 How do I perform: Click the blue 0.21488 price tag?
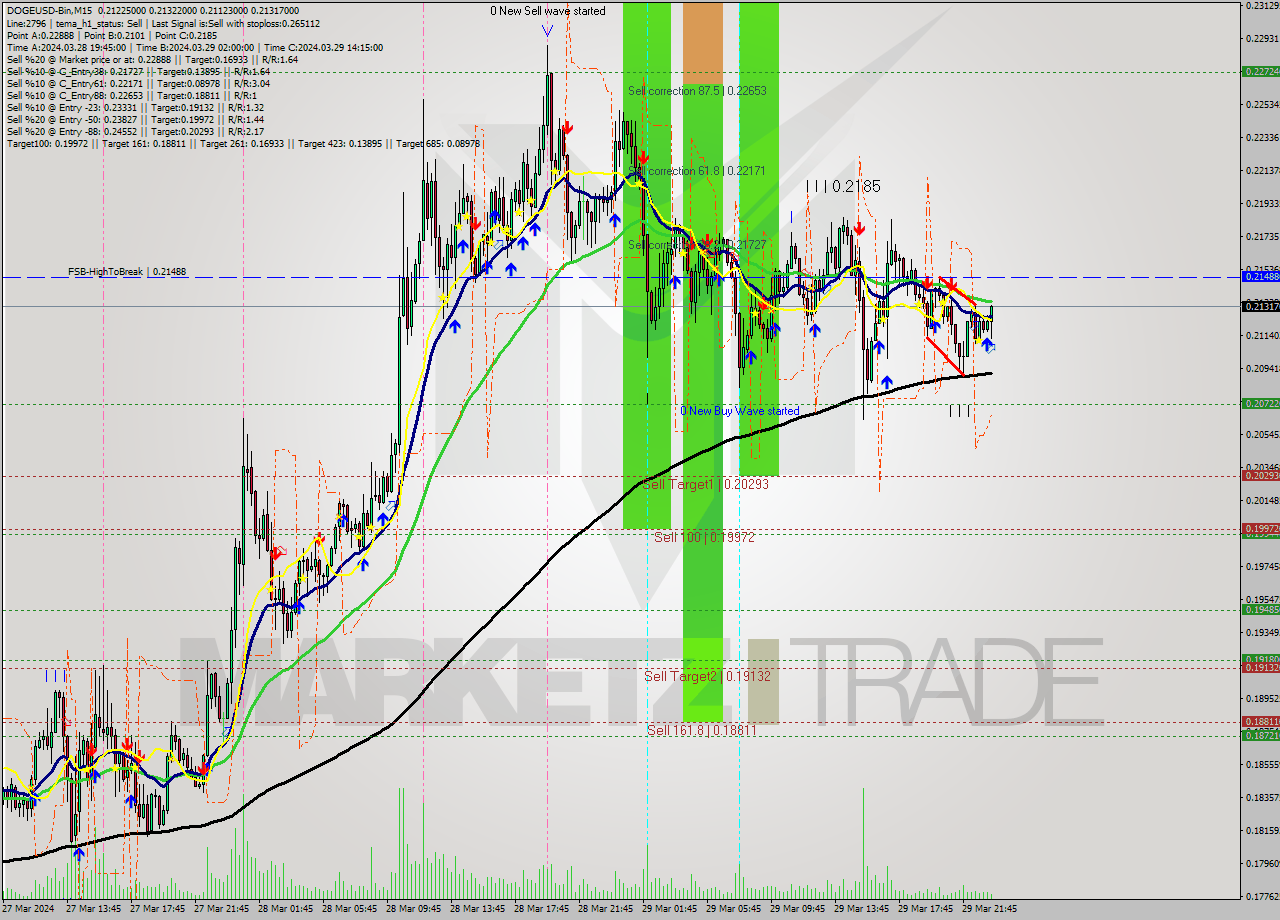click(1260, 276)
